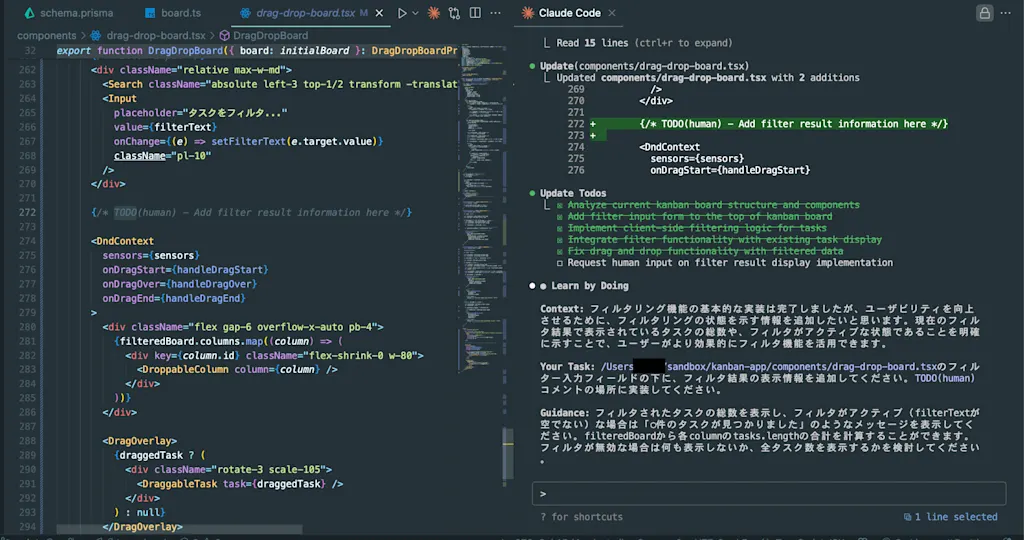Click the 1 line selected indicator
The image size is (1024, 540).
click(x=950, y=517)
